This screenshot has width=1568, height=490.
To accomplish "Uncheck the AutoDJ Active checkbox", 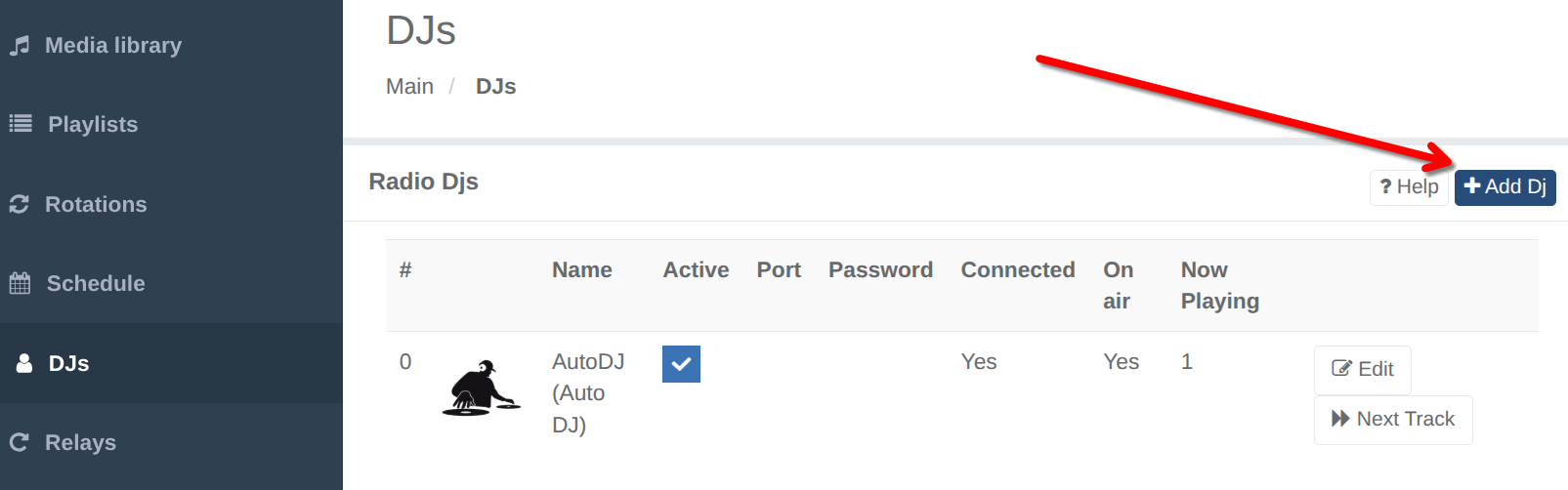I will 681,364.
